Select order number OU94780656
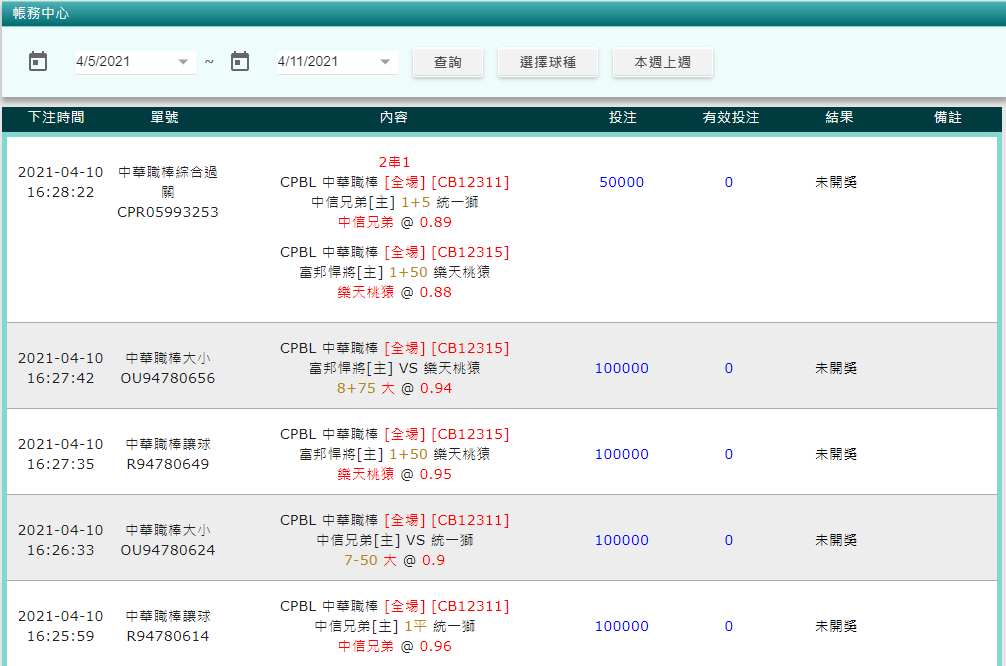 pyautogui.click(x=168, y=379)
